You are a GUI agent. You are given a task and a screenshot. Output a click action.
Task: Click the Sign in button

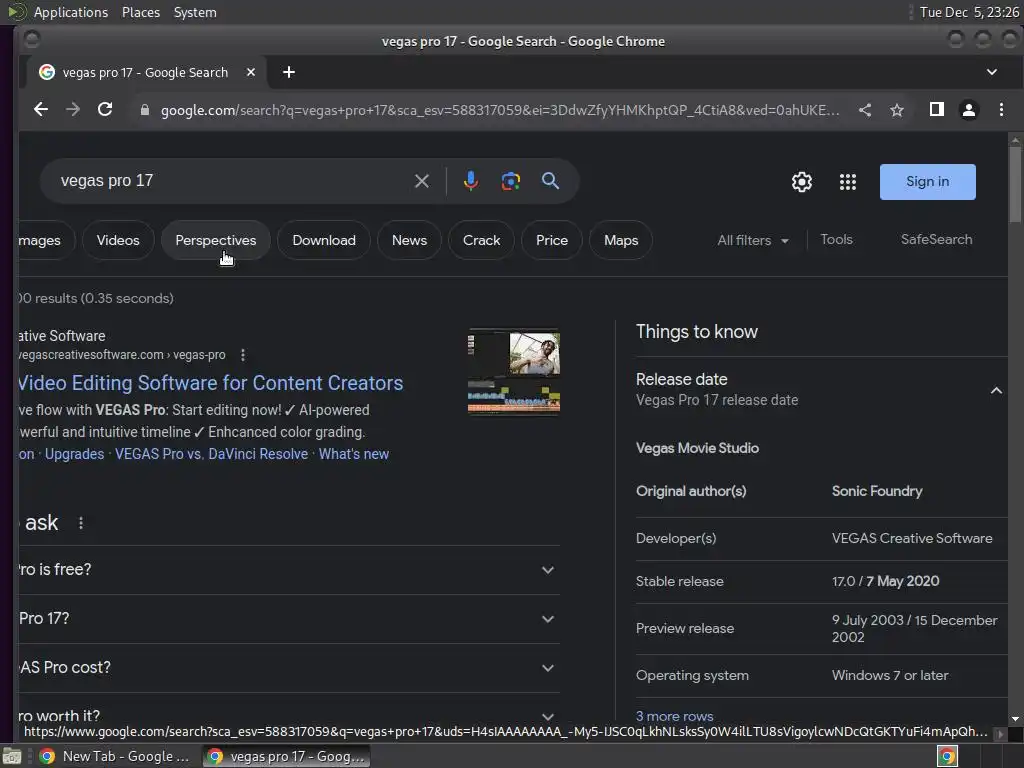[927, 182]
